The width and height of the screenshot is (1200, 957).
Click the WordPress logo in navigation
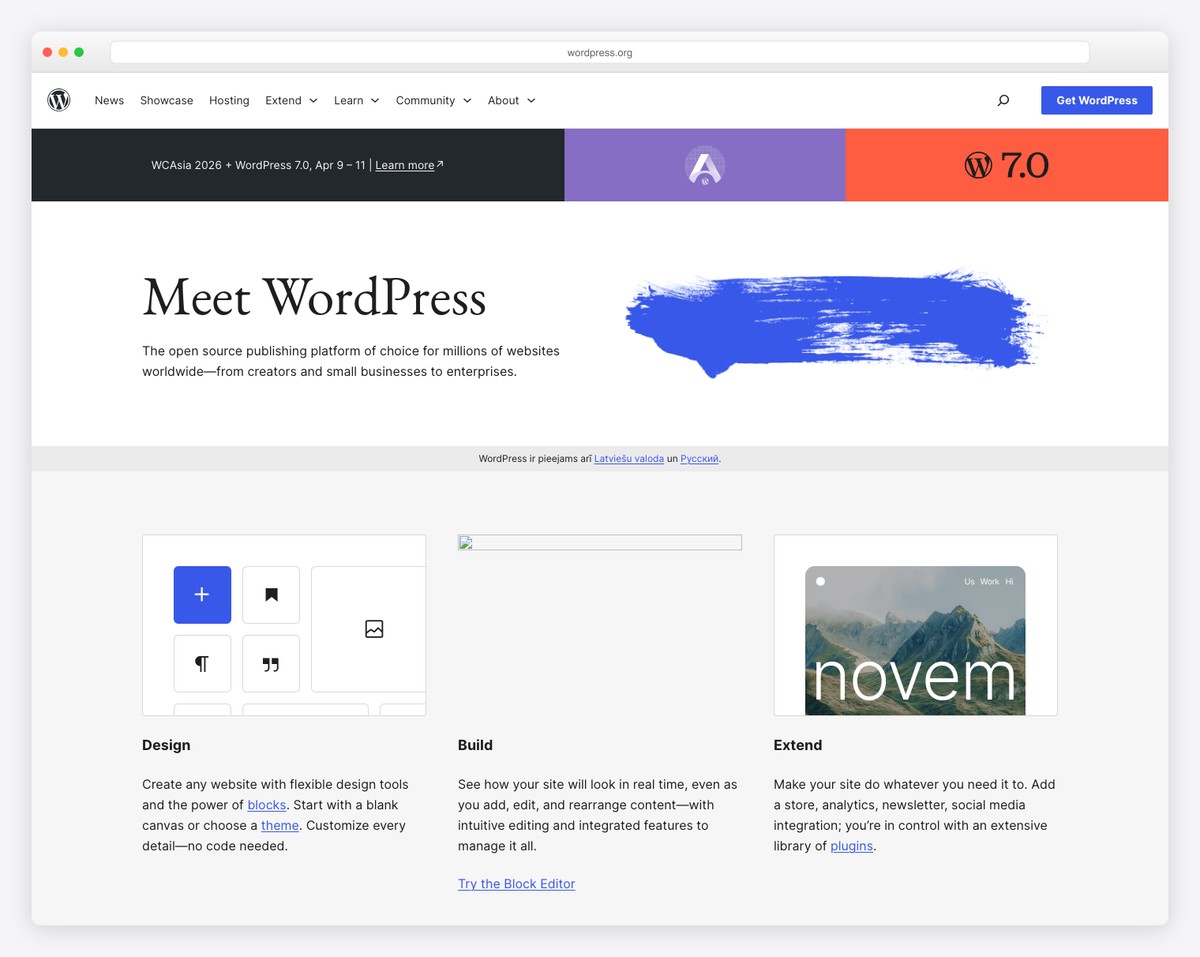pos(59,100)
